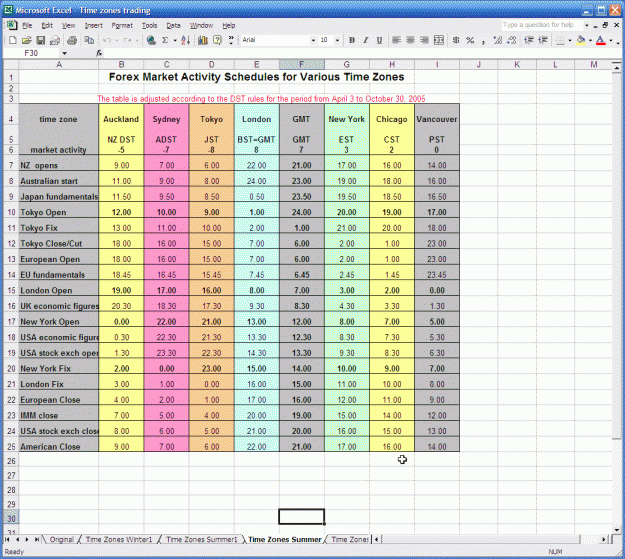Toggle Bold formatting
This screenshot has height=559, width=625.
[352, 40]
